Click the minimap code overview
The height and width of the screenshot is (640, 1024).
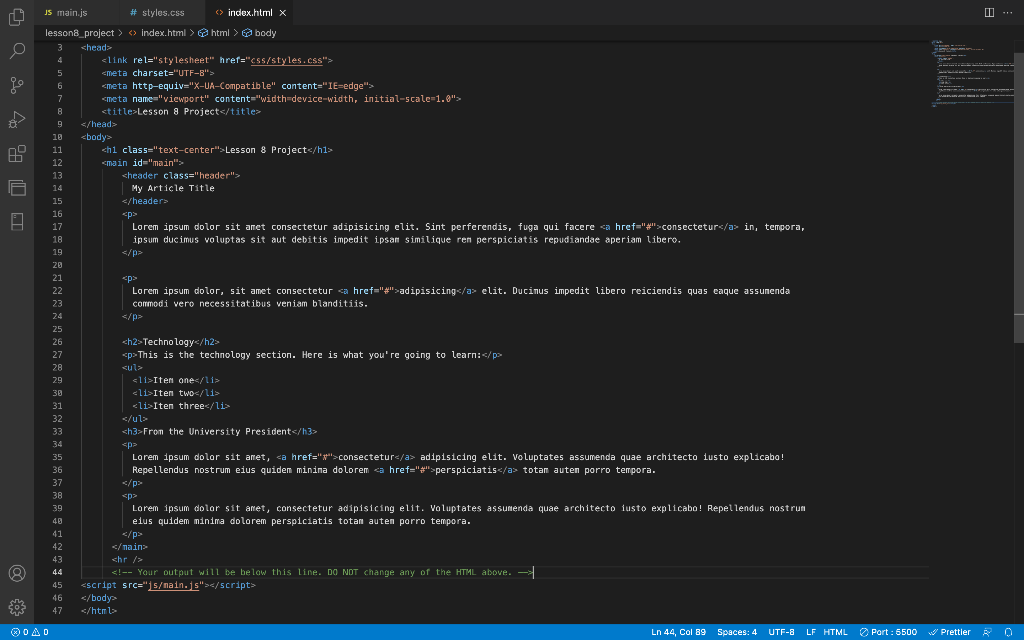click(972, 73)
